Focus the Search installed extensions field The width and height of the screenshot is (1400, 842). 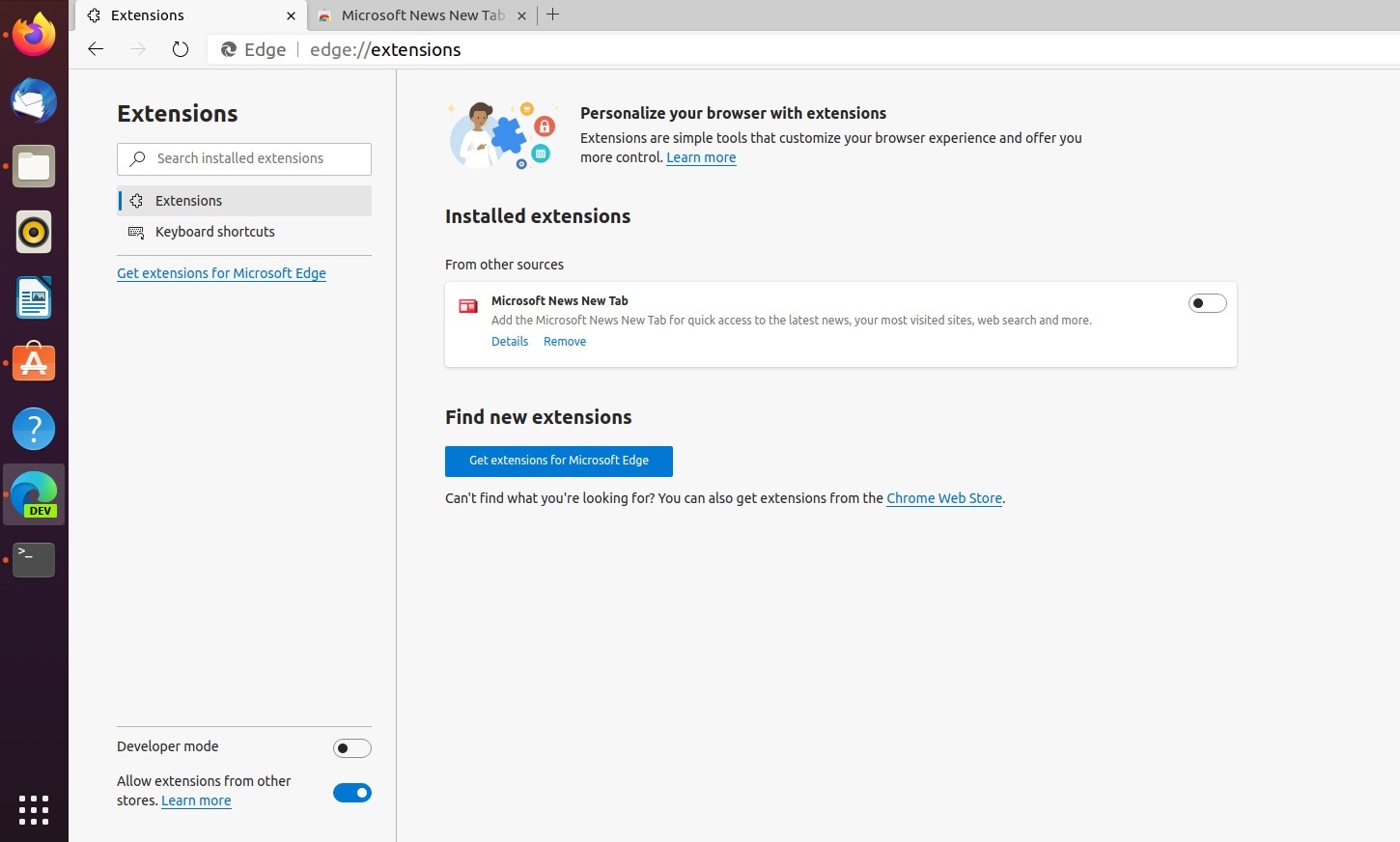click(x=244, y=158)
